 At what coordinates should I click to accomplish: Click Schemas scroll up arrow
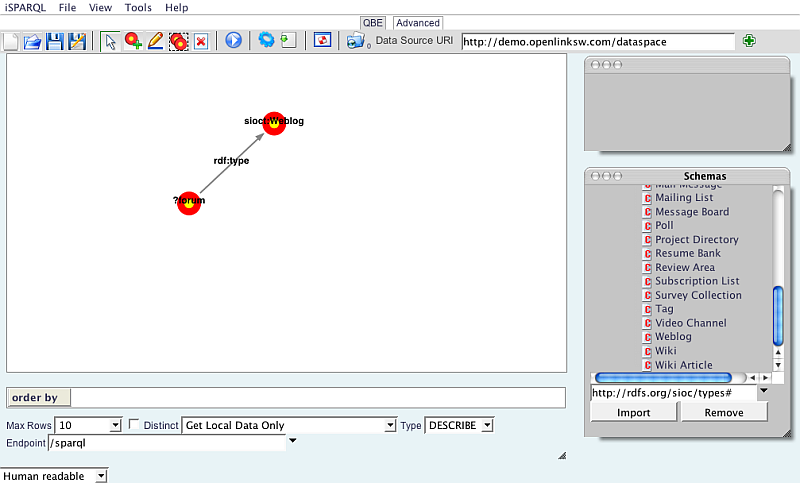point(778,352)
